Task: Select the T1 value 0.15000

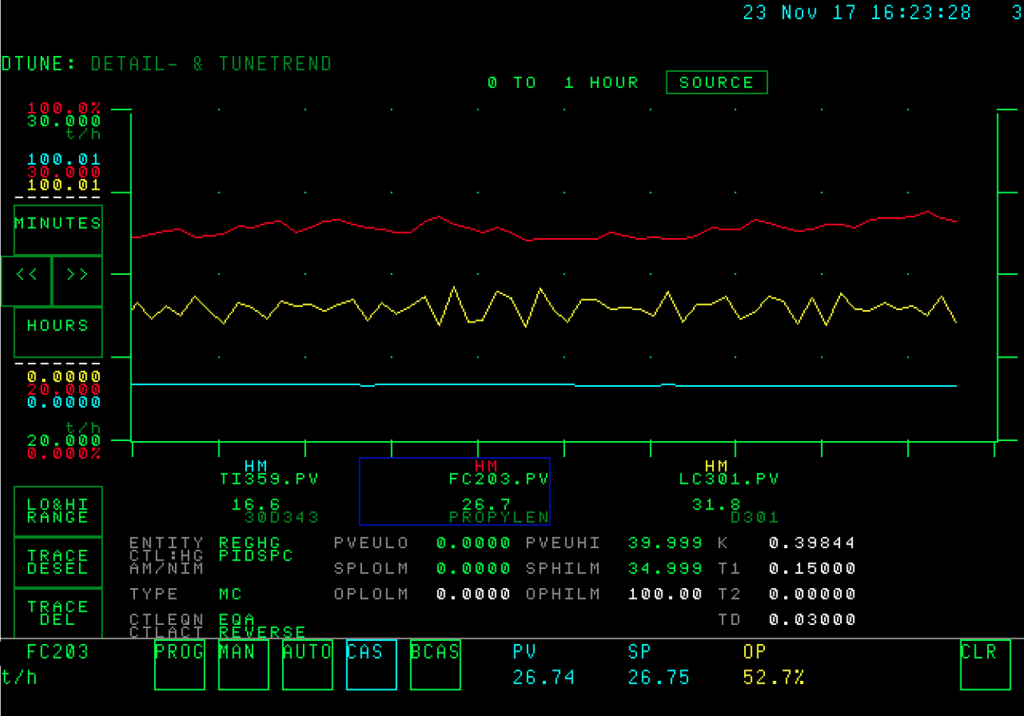Action: coord(812,568)
